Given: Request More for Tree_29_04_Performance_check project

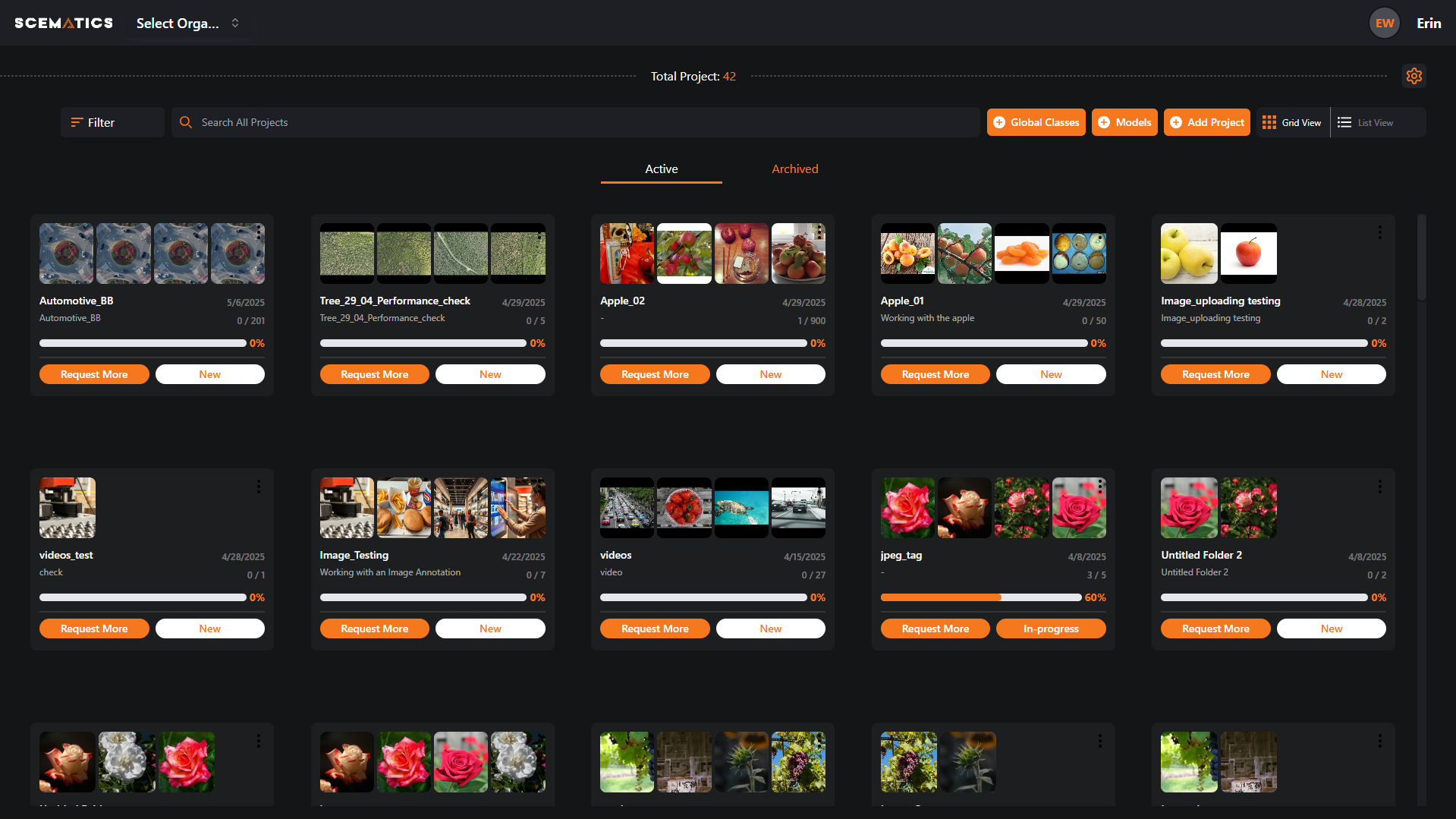Looking at the screenshot, I should pos(375,374).
